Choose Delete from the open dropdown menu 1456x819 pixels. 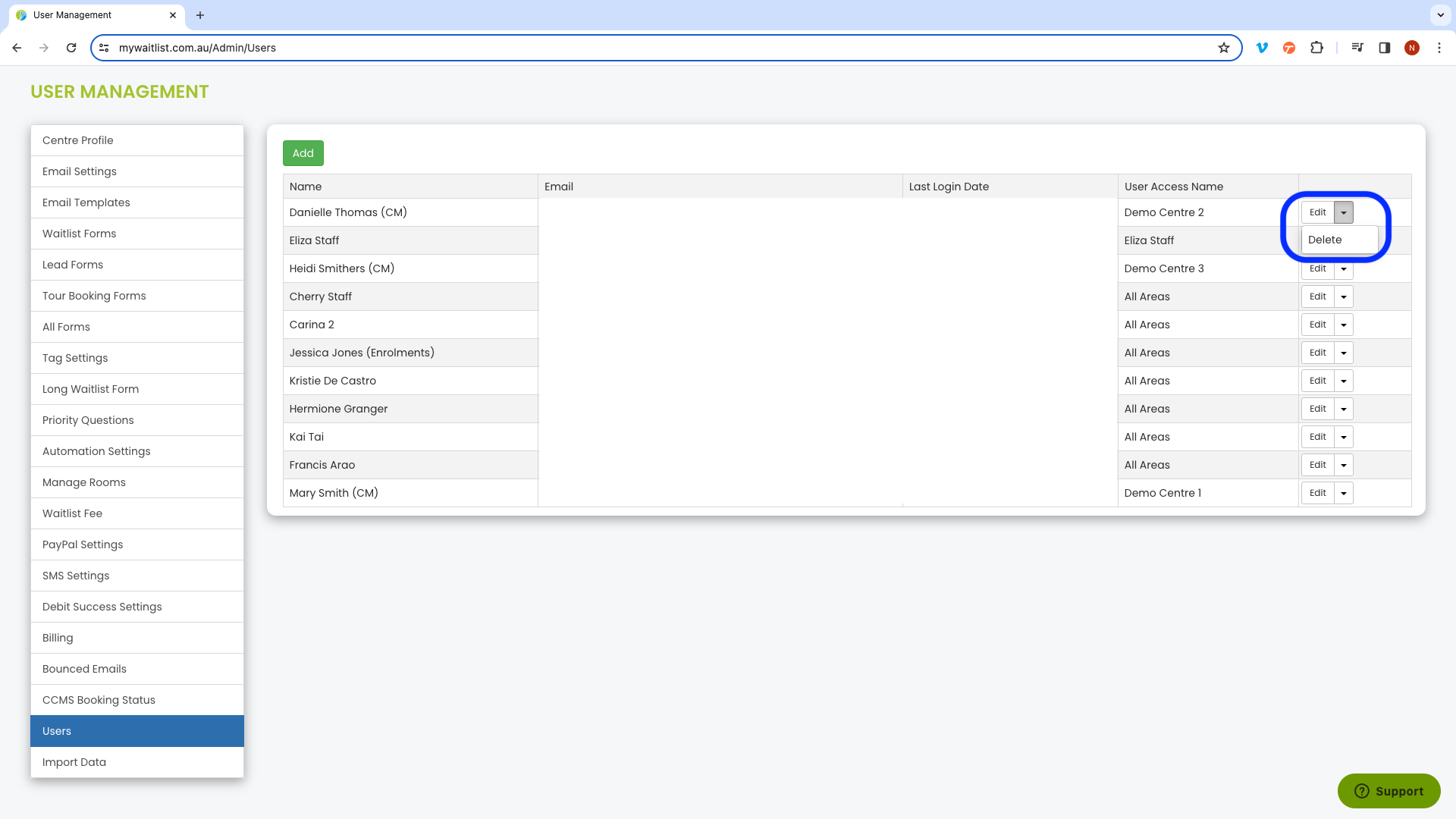(x=1340, y=240)
